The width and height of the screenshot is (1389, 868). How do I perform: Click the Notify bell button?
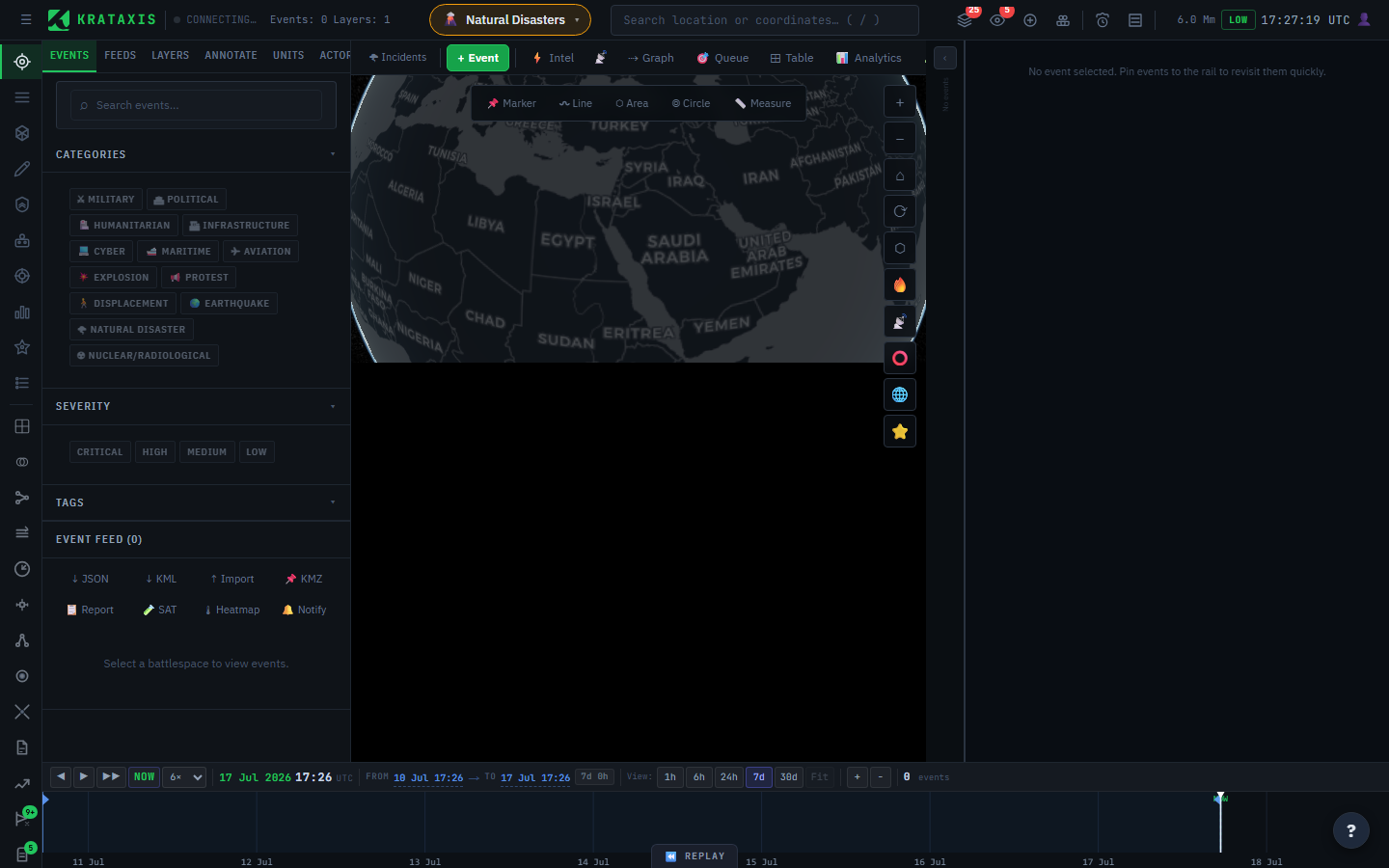pos(304,610)
